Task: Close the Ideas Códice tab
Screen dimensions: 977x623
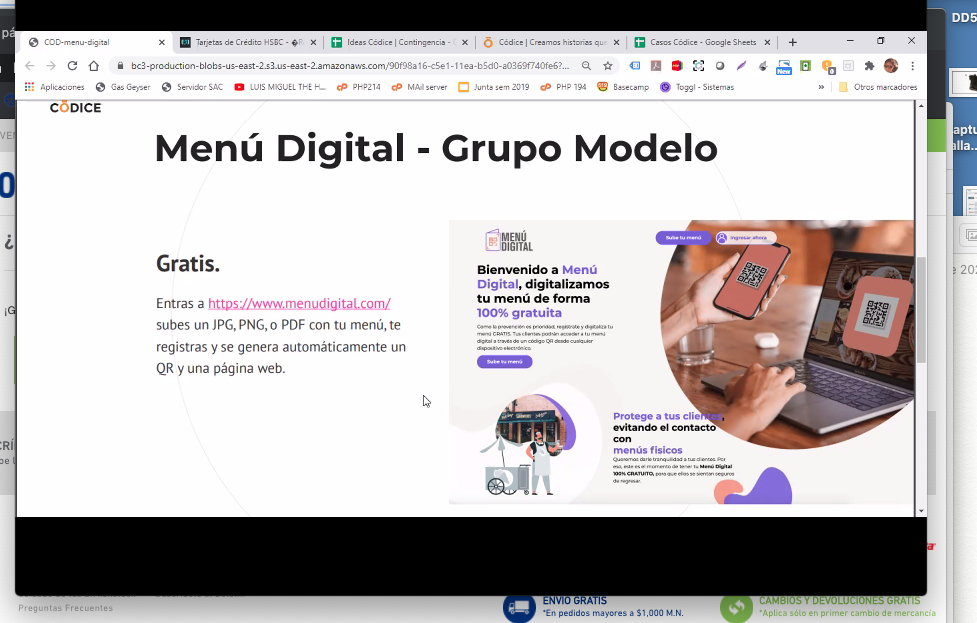Action: (465, 42)
